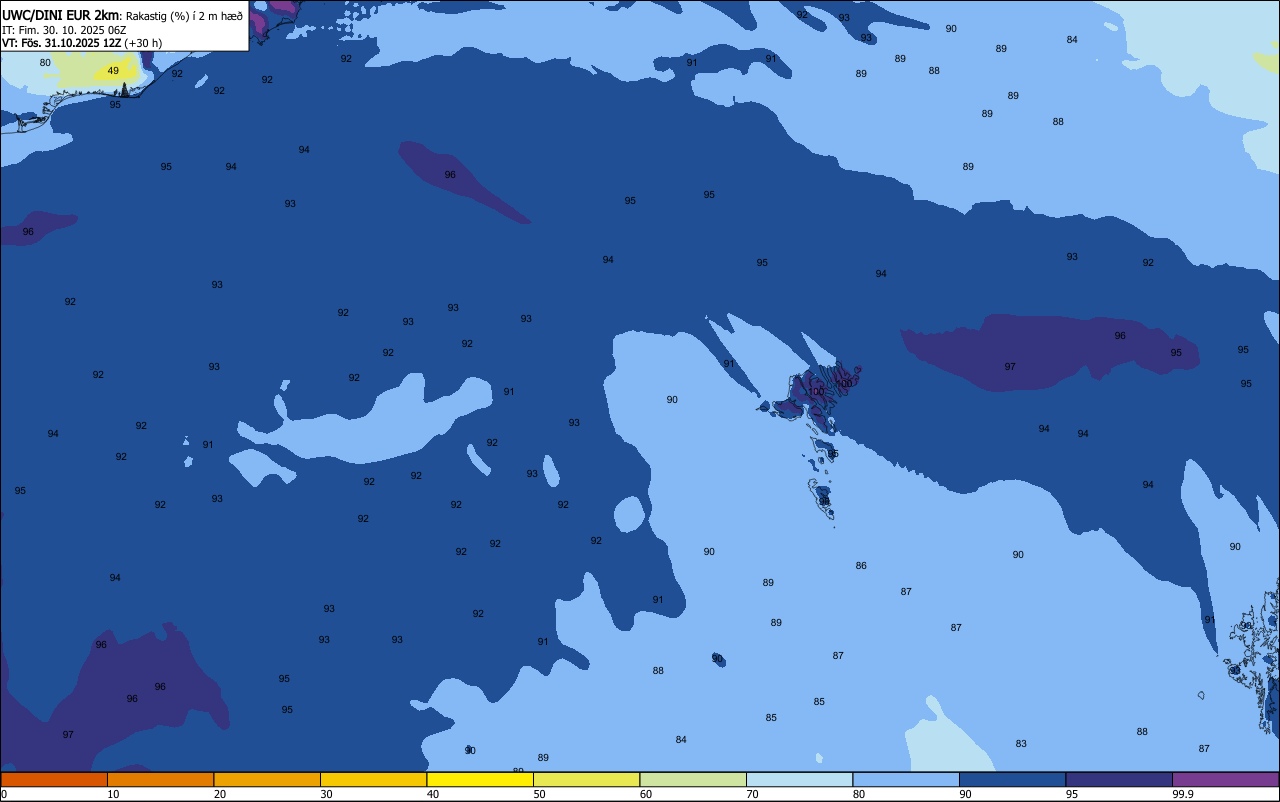Click the 'Rakastig (%) í 2 m hæð' label
The width and height of the screenshot is (1280, 802).
[184, 16]
